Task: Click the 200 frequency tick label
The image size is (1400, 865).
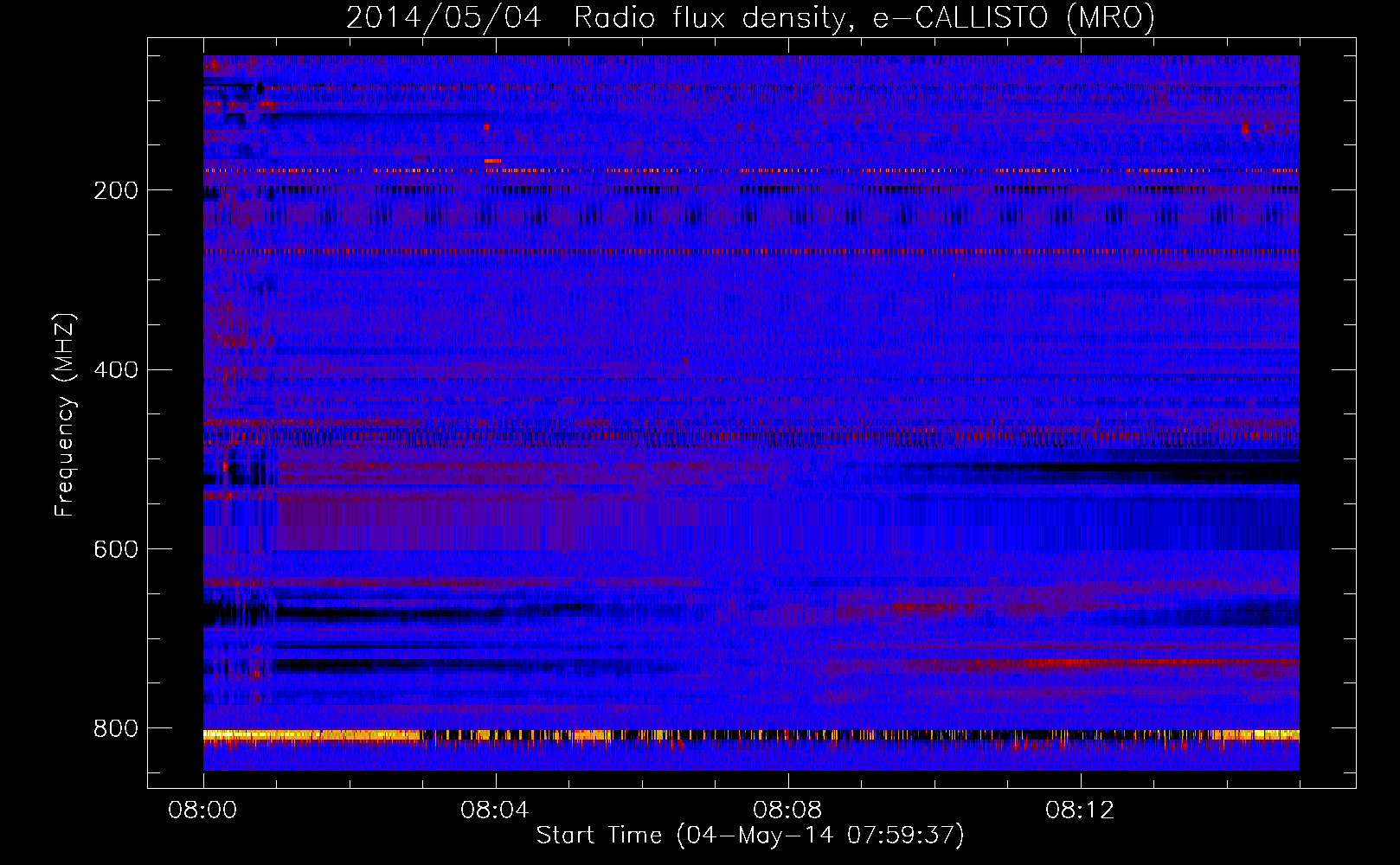Action: pos(116,189)
